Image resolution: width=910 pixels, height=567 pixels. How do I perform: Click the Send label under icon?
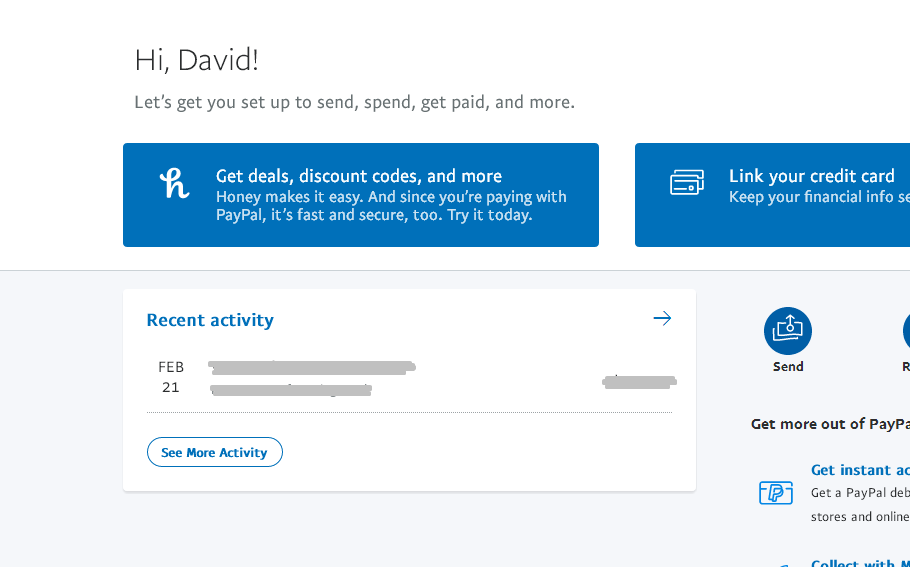[787, 367]
